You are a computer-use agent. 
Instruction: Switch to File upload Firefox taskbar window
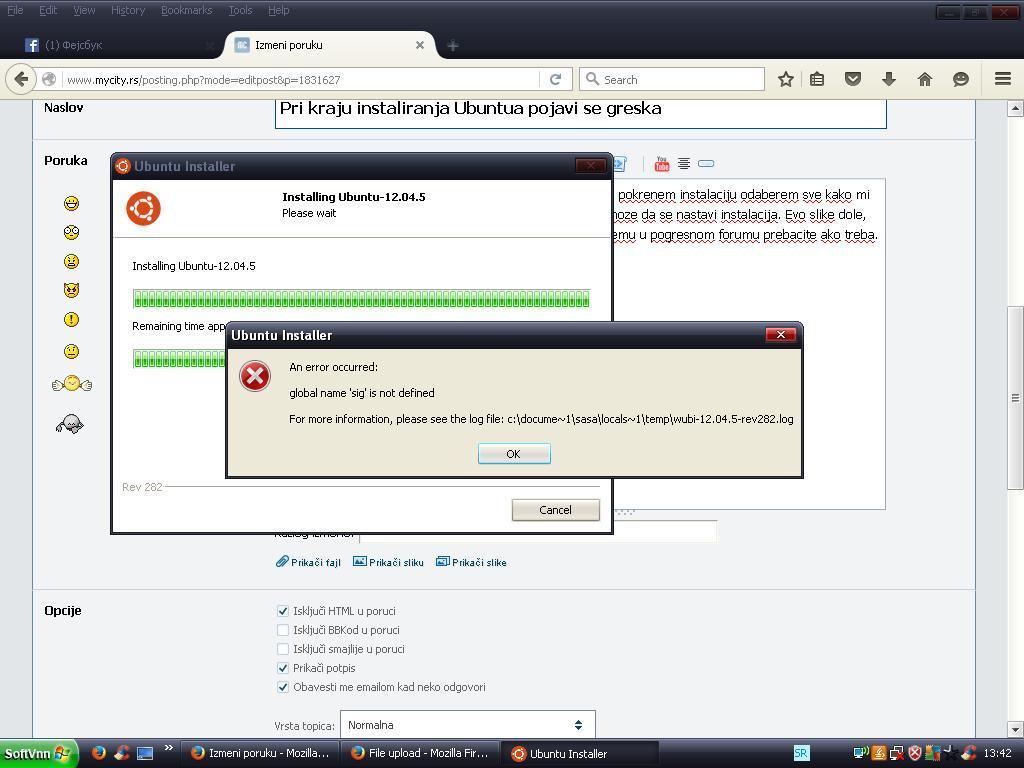[419, 753]
